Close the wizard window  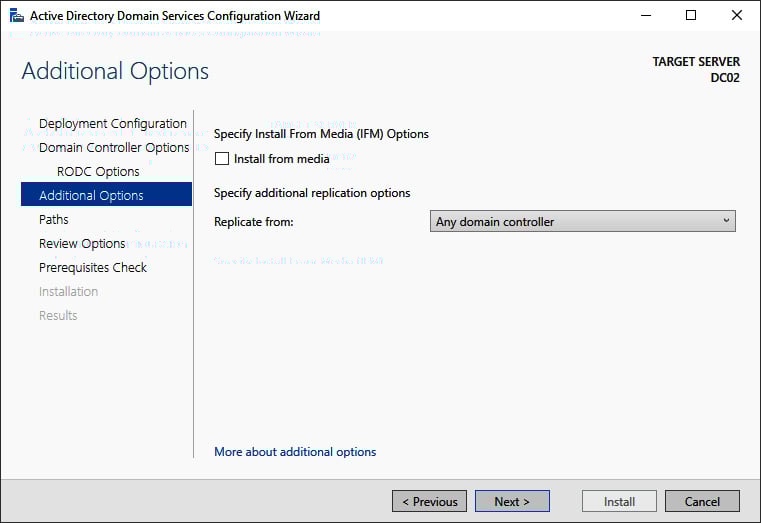point(737,16)
